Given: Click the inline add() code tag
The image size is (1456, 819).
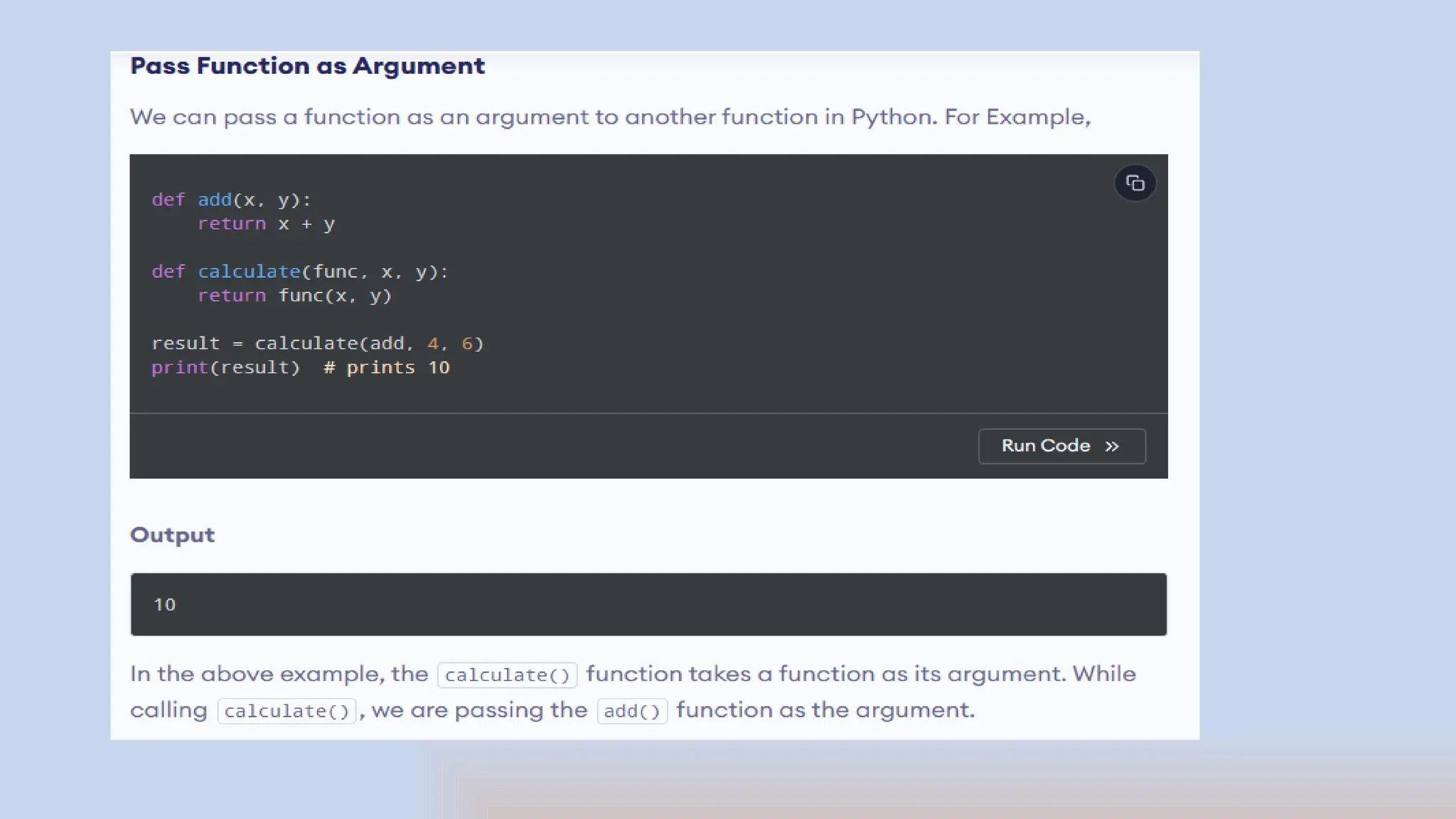Looking at the screenshot, I should point(632,711).
